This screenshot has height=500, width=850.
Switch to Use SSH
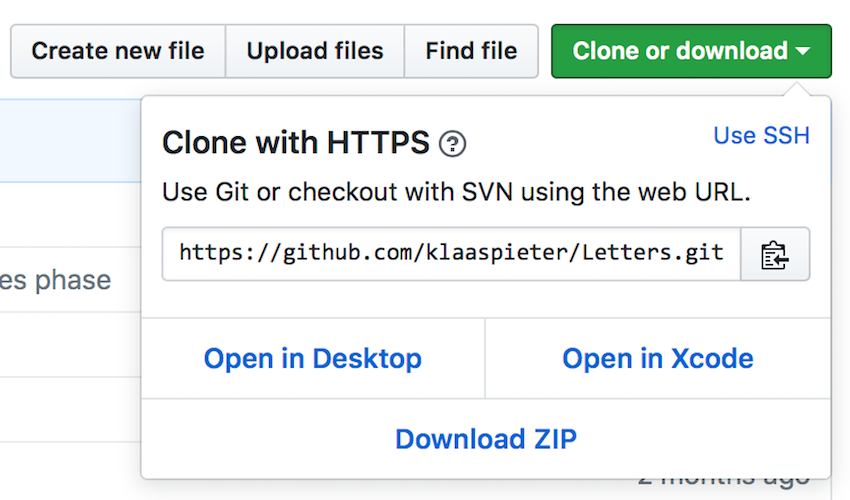[761, 135]
